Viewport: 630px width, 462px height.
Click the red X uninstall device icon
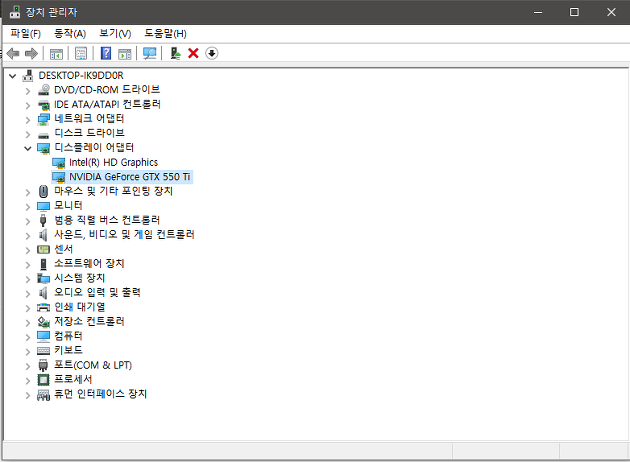[193, 53]
